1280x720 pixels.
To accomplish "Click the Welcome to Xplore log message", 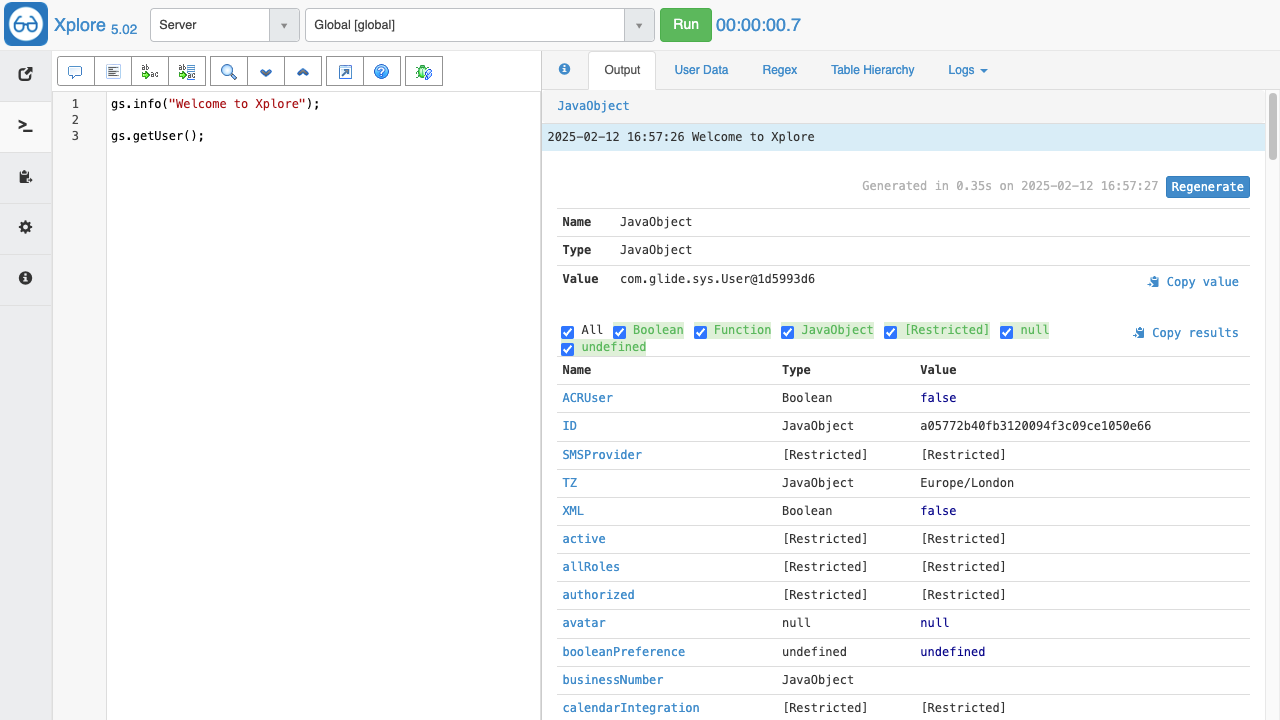I will [x=753, y=137].
